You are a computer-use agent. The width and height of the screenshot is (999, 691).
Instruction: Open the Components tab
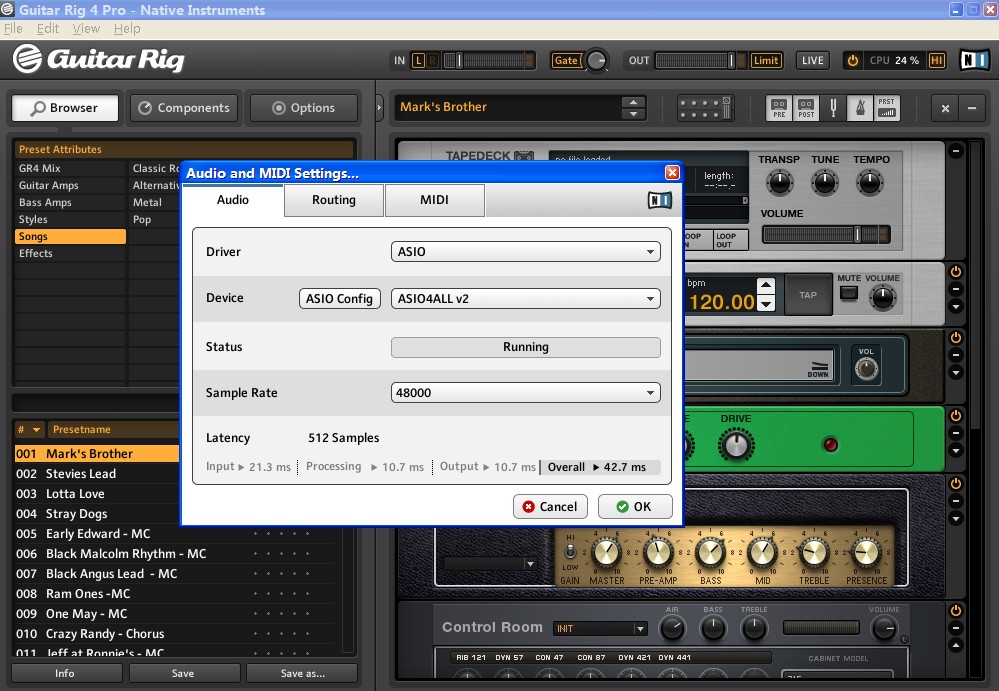click(184, 108)
